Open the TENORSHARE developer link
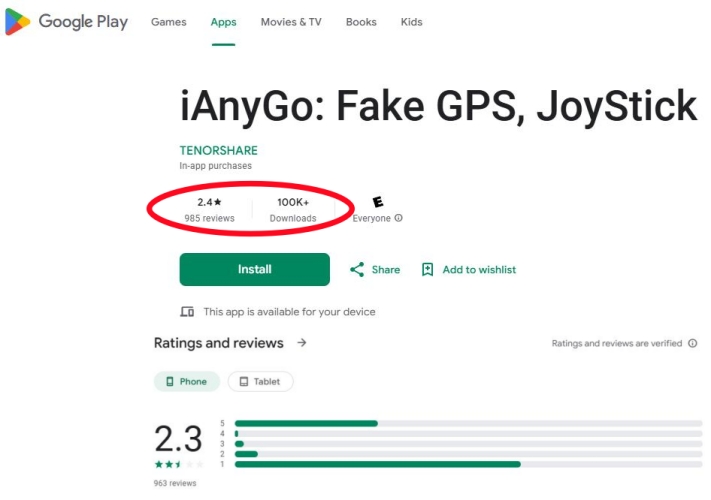Viewport: 711px width, 500px height. point(218,150)
